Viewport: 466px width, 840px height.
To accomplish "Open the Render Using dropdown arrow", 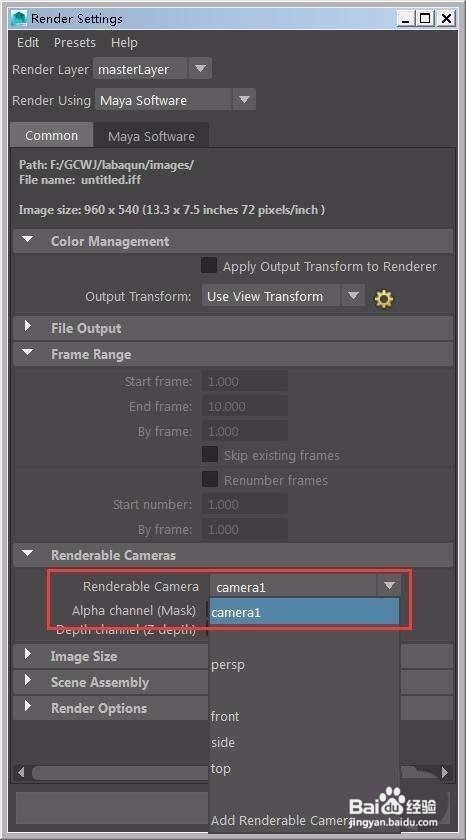I will click(x=244, y=100).
